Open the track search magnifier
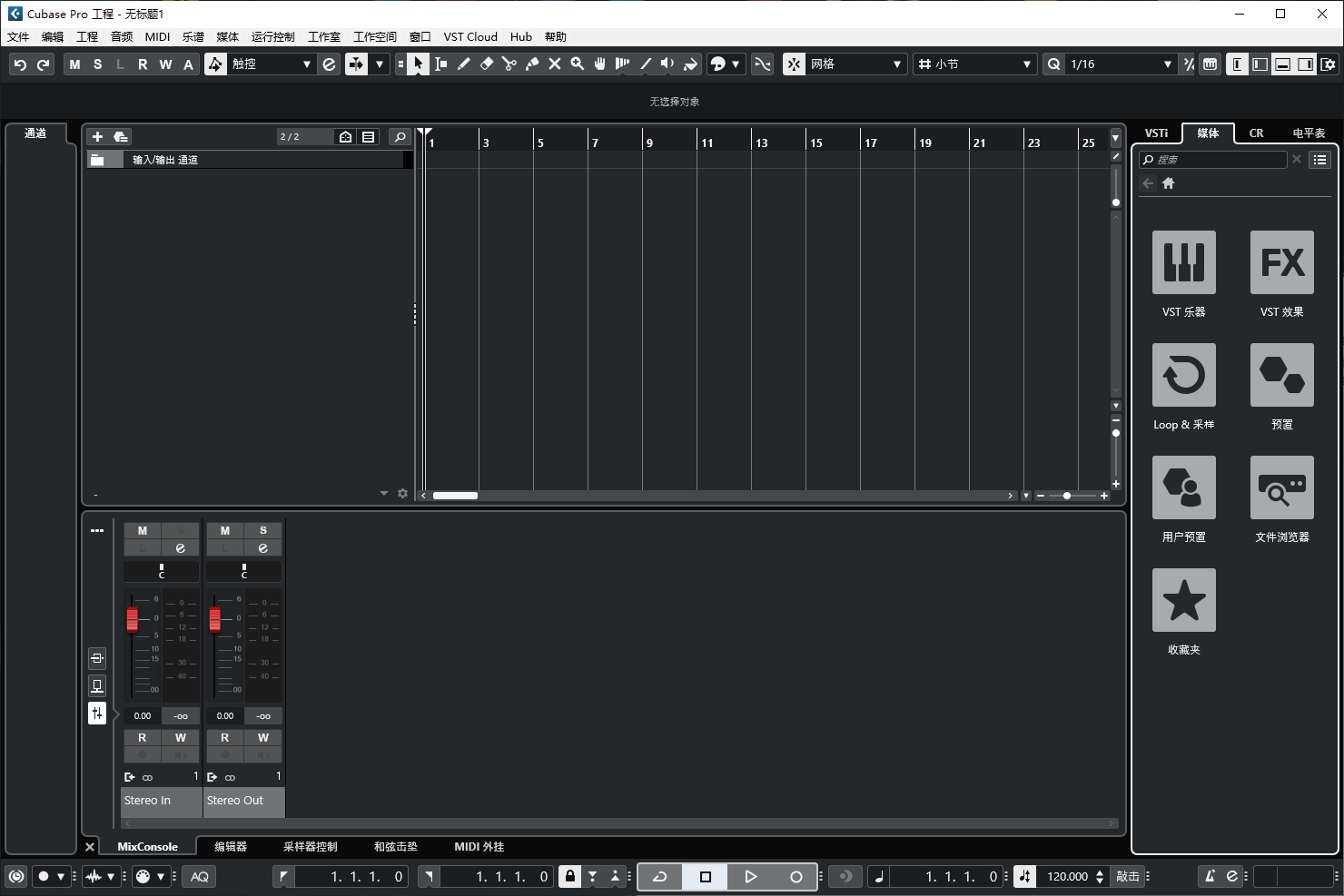The width and height of the screenshot is (1344, 896). pos(400,136)
